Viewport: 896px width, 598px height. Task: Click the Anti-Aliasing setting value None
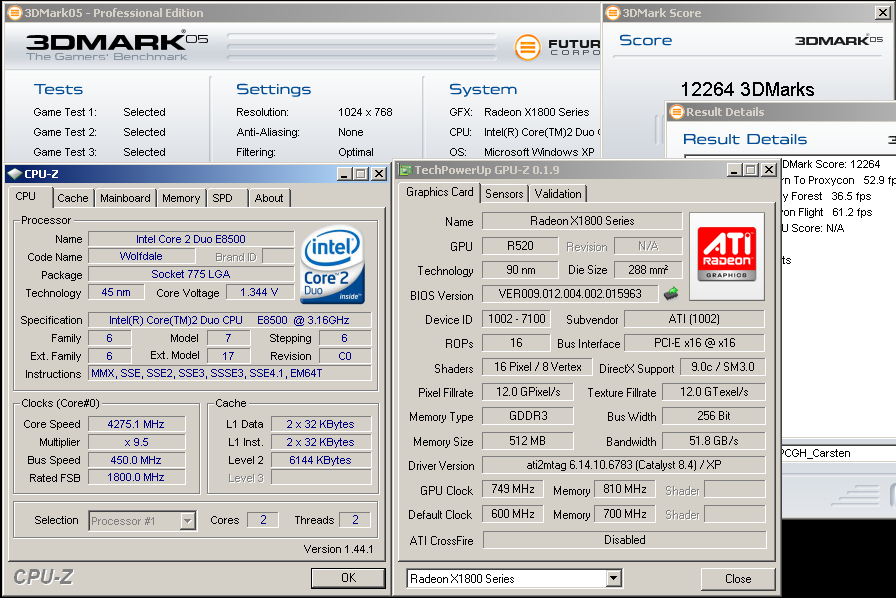click(x=350, y=132)
